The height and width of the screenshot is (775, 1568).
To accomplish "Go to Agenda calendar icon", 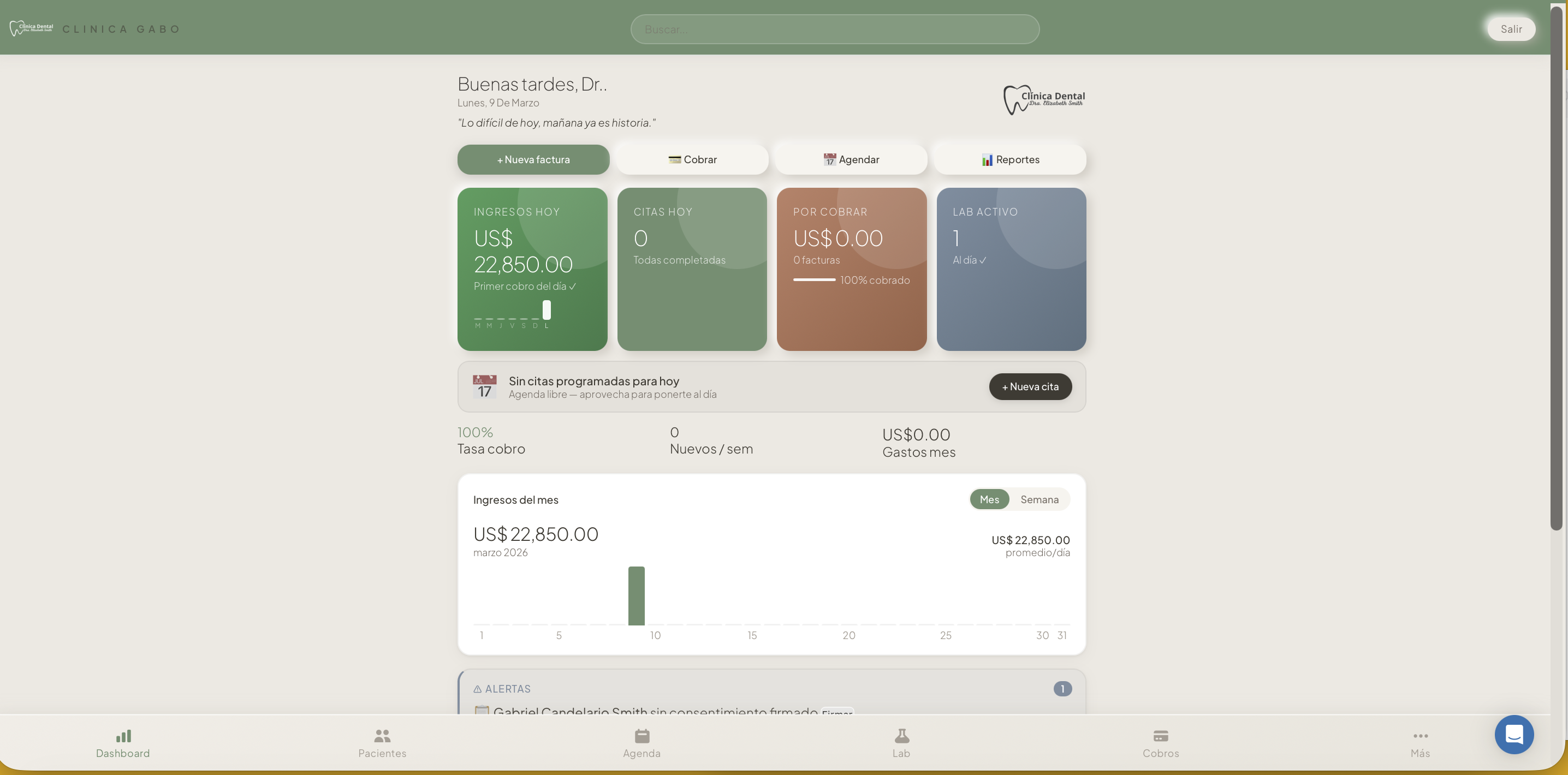I will 642,736.
